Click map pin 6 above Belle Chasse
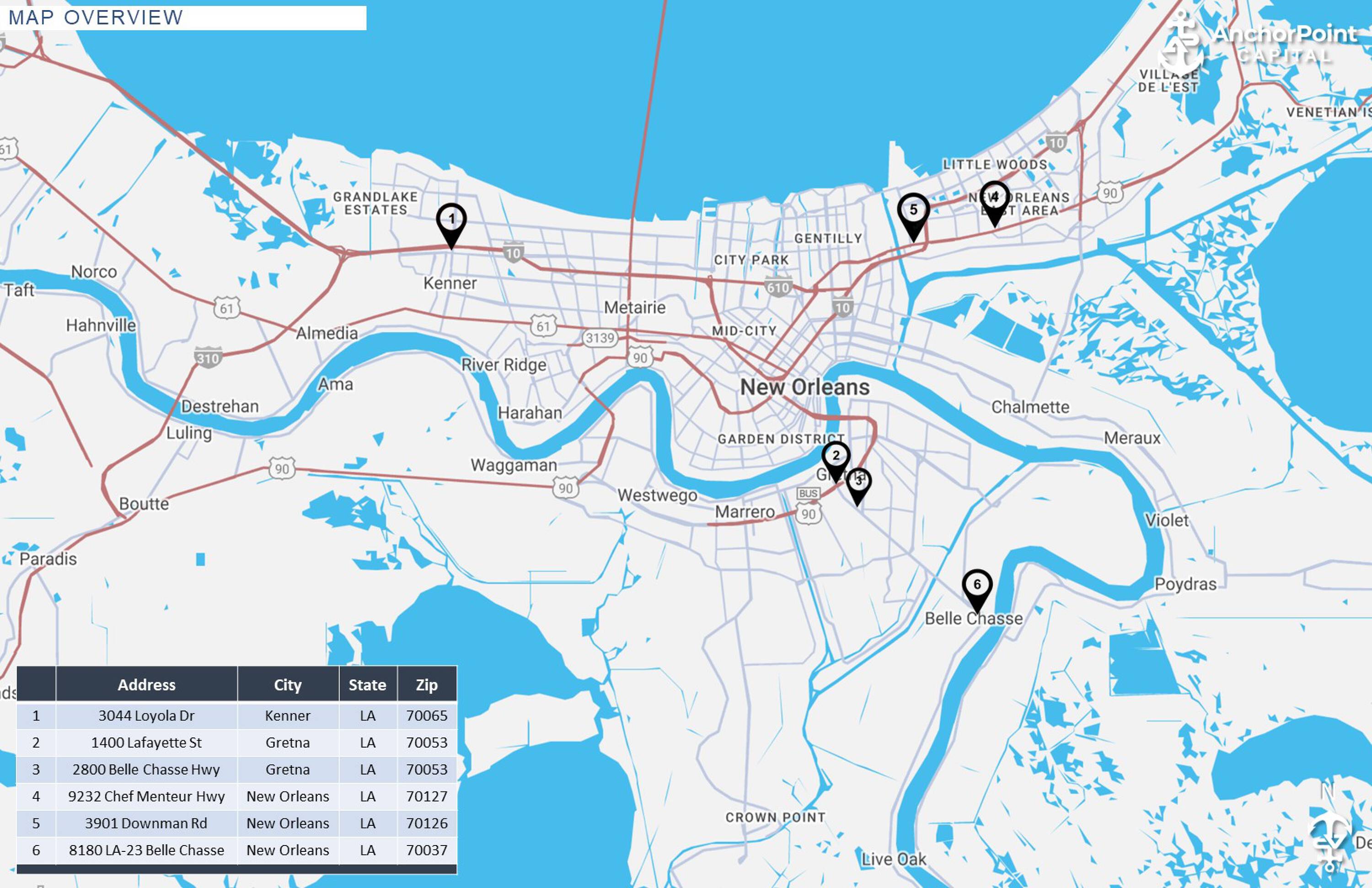The image size is (1372, 888). click(977, 585)
